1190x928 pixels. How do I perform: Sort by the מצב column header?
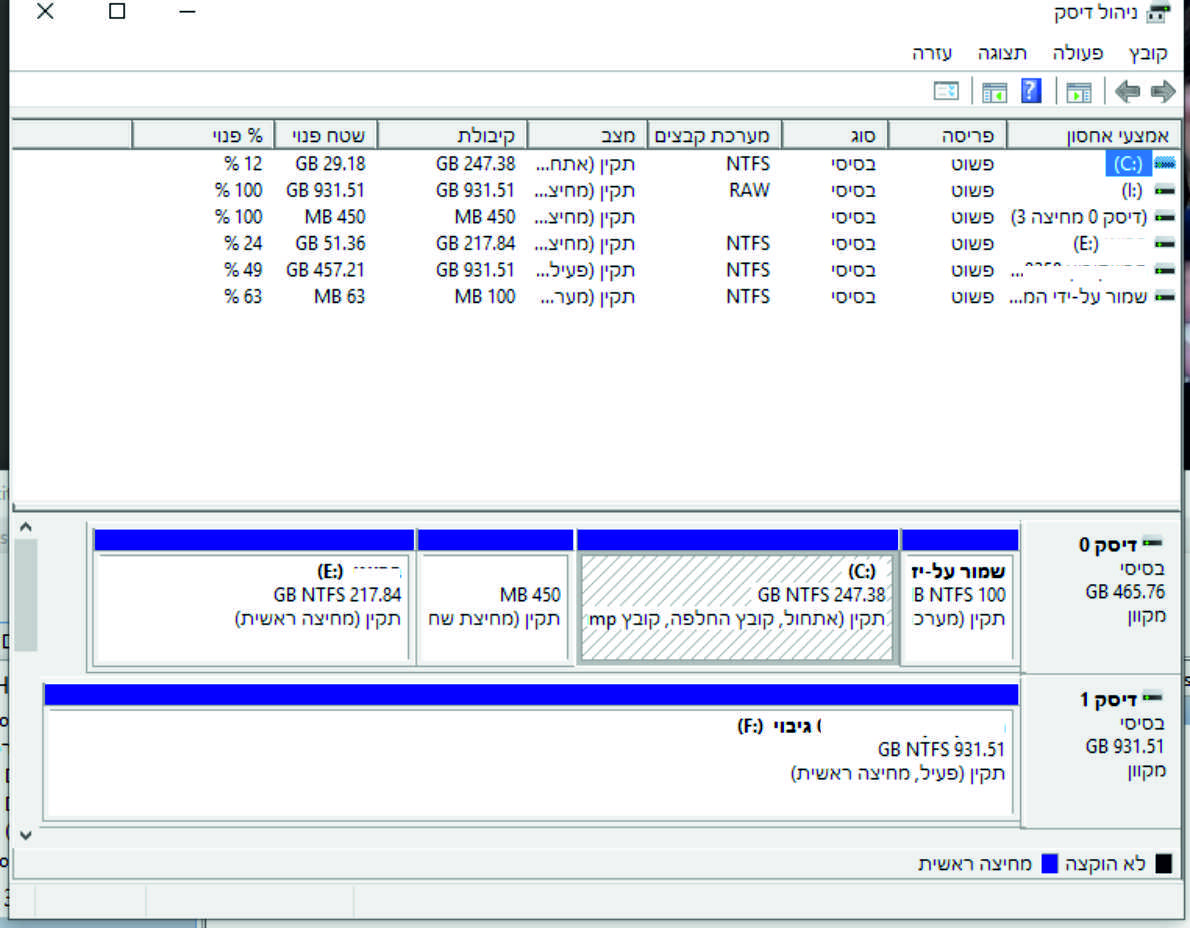pyautogui.click(x=587, y=135)
